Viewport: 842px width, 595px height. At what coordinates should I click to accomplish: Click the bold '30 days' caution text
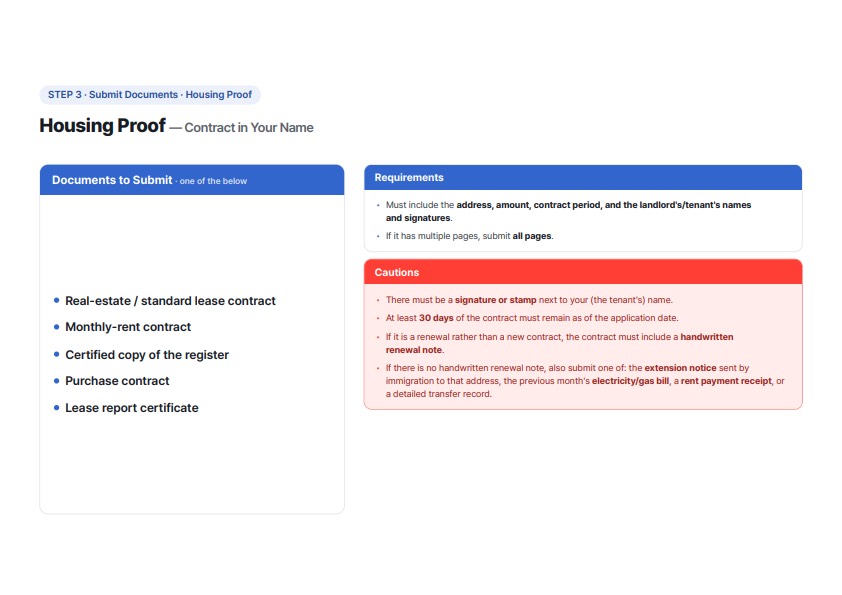pyautogui.click(x=436, y=318)
